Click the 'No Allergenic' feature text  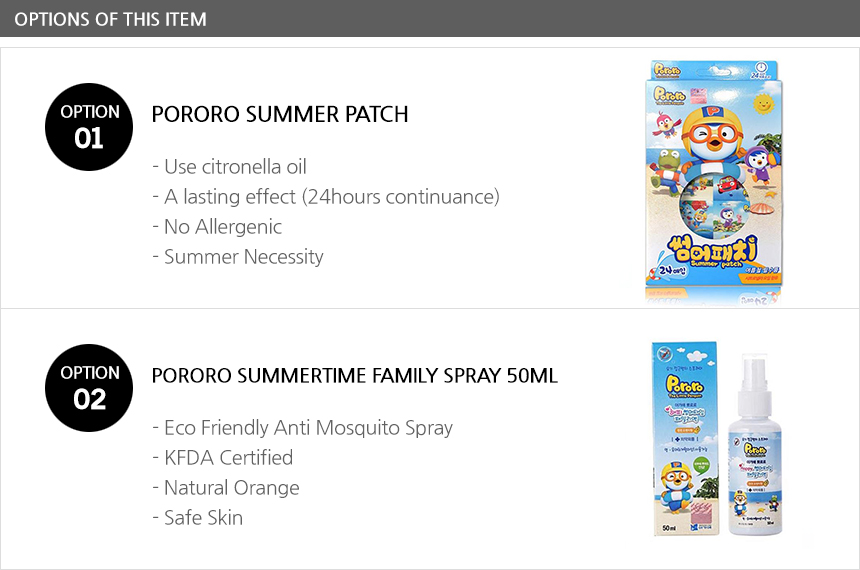click(x=217, y=227)
